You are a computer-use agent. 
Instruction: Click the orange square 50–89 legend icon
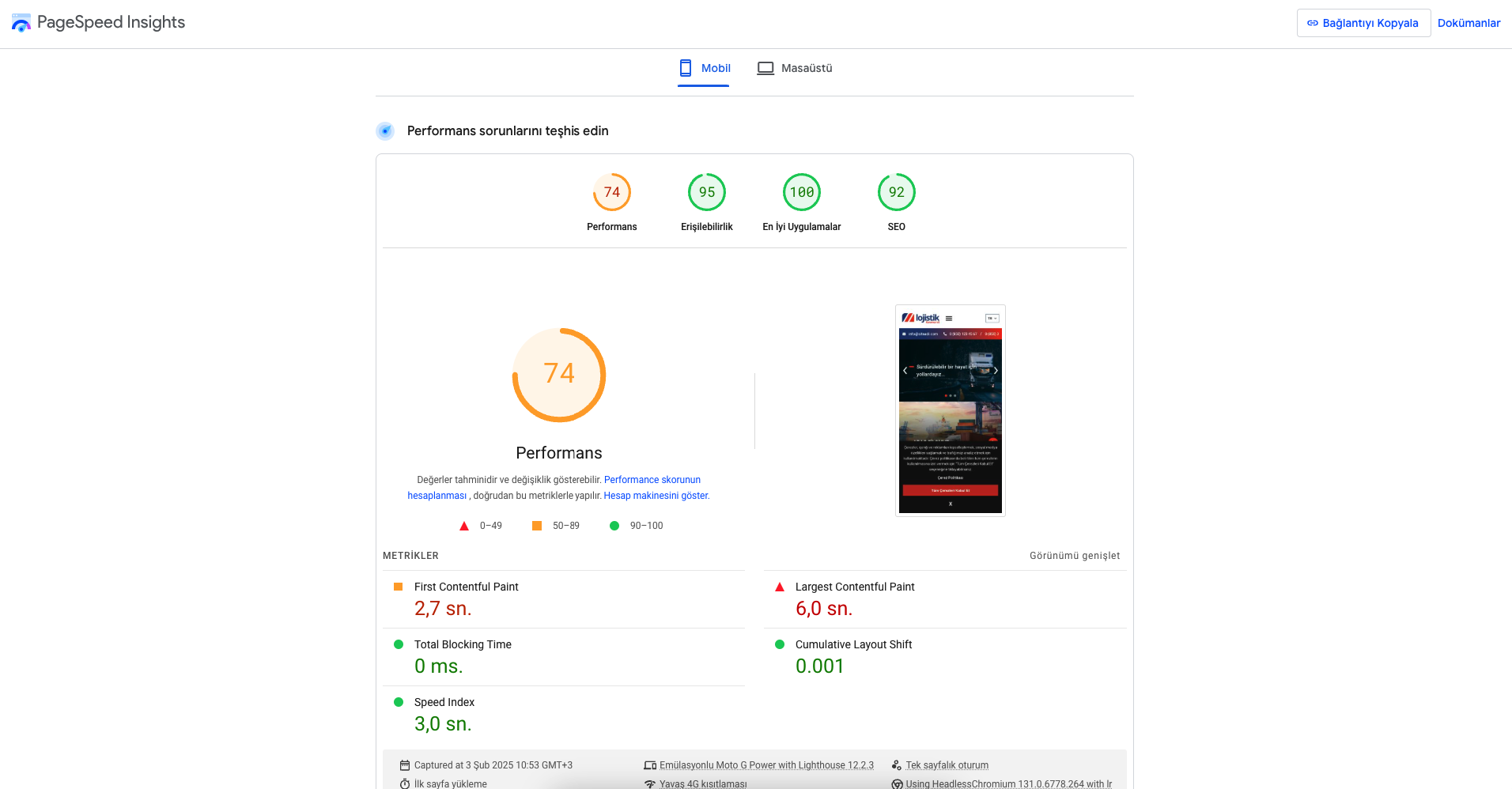(537, 526)
